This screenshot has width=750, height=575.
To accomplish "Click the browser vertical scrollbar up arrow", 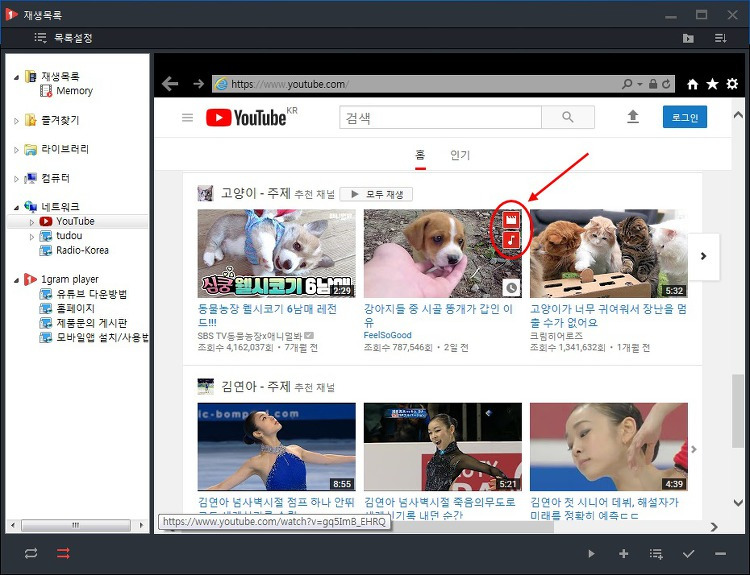I will click(x=738, y=115).
